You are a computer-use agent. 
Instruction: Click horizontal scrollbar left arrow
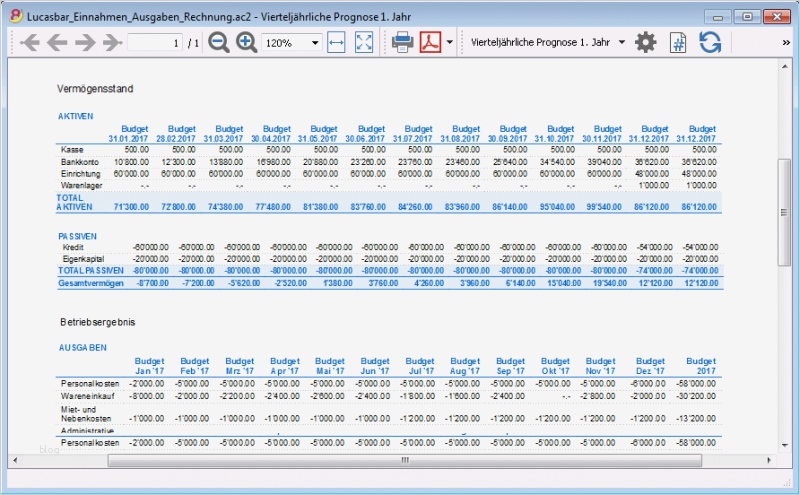coord(15,460)
